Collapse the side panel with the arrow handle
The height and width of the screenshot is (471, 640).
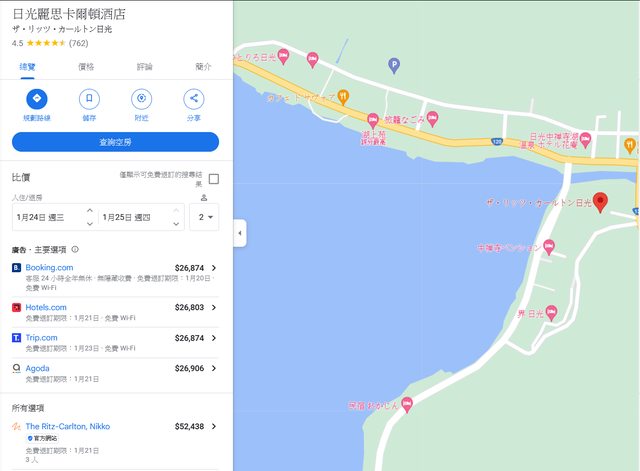(x=239, y=235)
